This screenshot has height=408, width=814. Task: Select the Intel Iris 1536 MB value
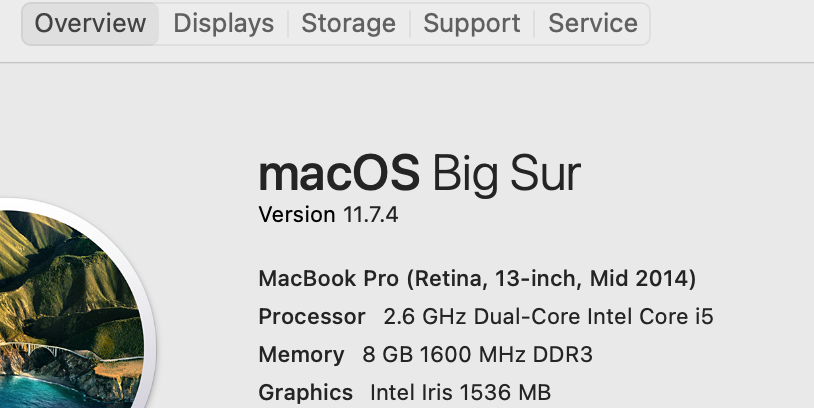[x=460, y=393]
